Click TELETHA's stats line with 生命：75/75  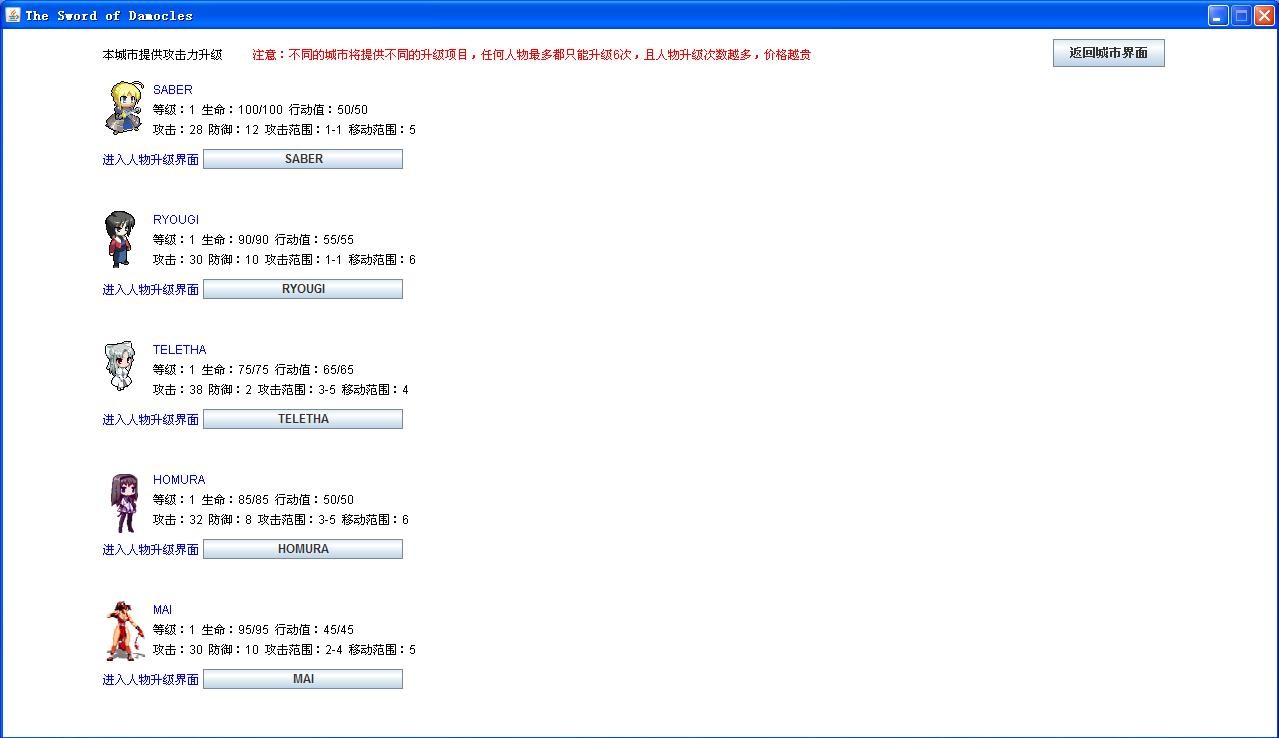tap(253, 370)
